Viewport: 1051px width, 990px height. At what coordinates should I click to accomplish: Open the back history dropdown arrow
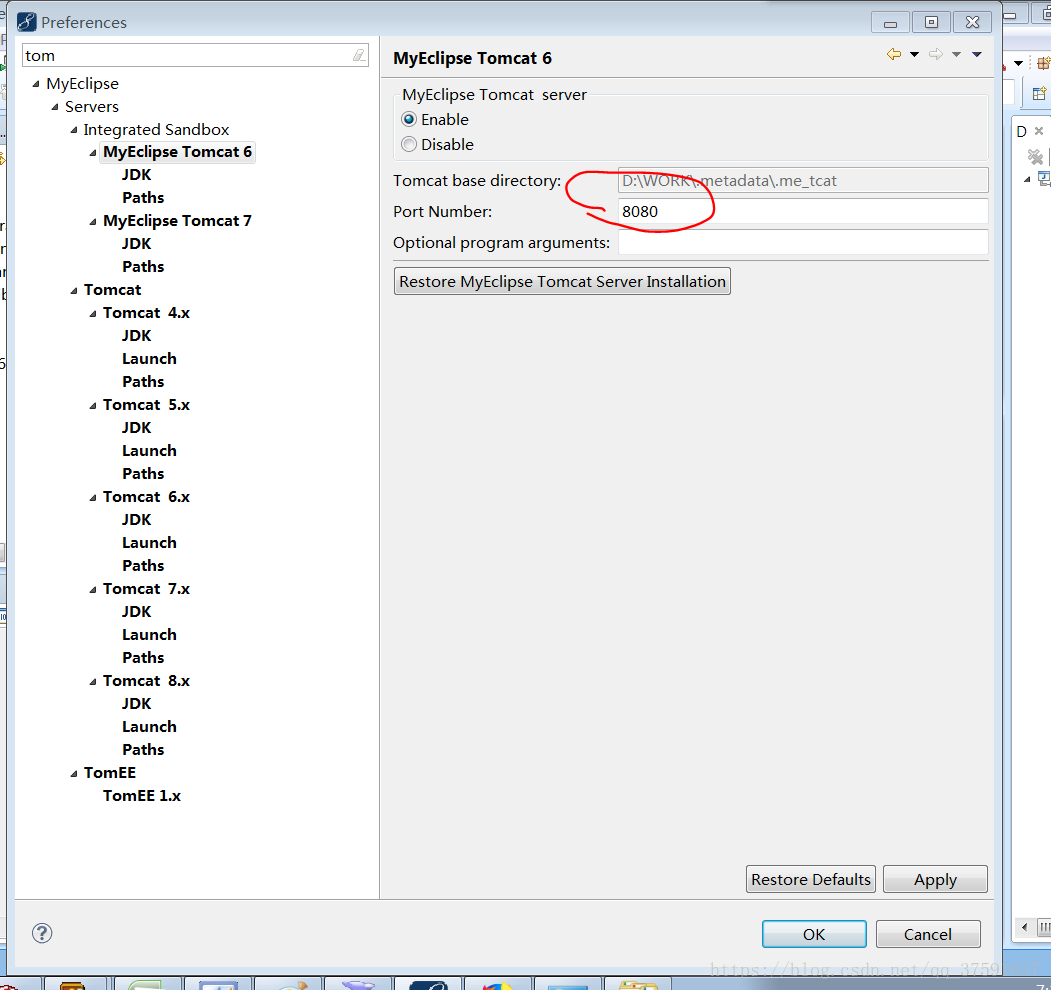[x=914, y=54]
